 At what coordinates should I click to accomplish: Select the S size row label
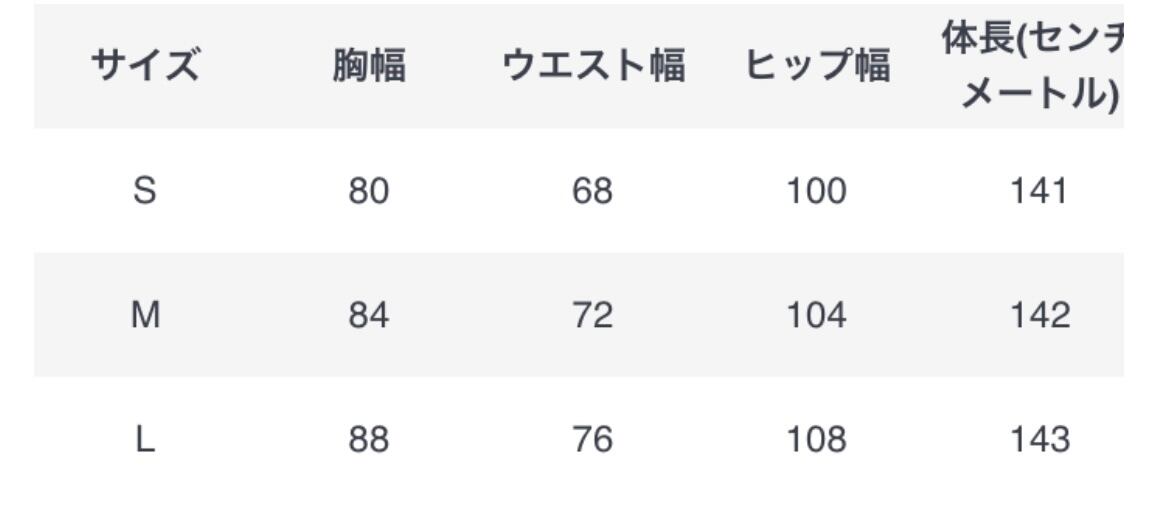pyautogui.click(x=145, y=191)
